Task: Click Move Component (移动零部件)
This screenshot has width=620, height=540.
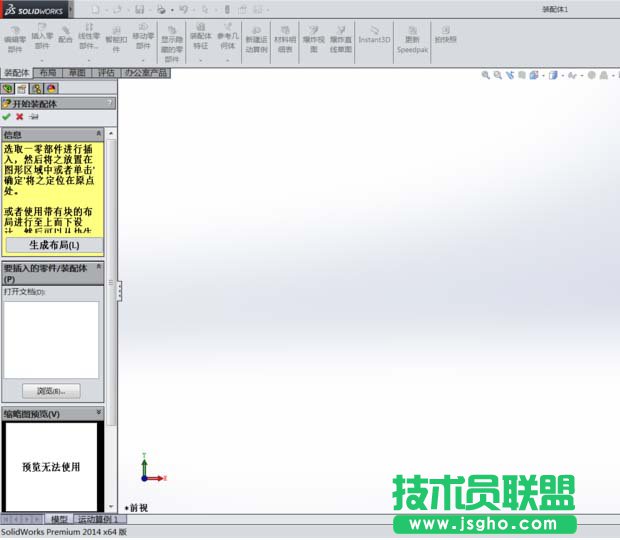Action: click(x=143, y=36)
